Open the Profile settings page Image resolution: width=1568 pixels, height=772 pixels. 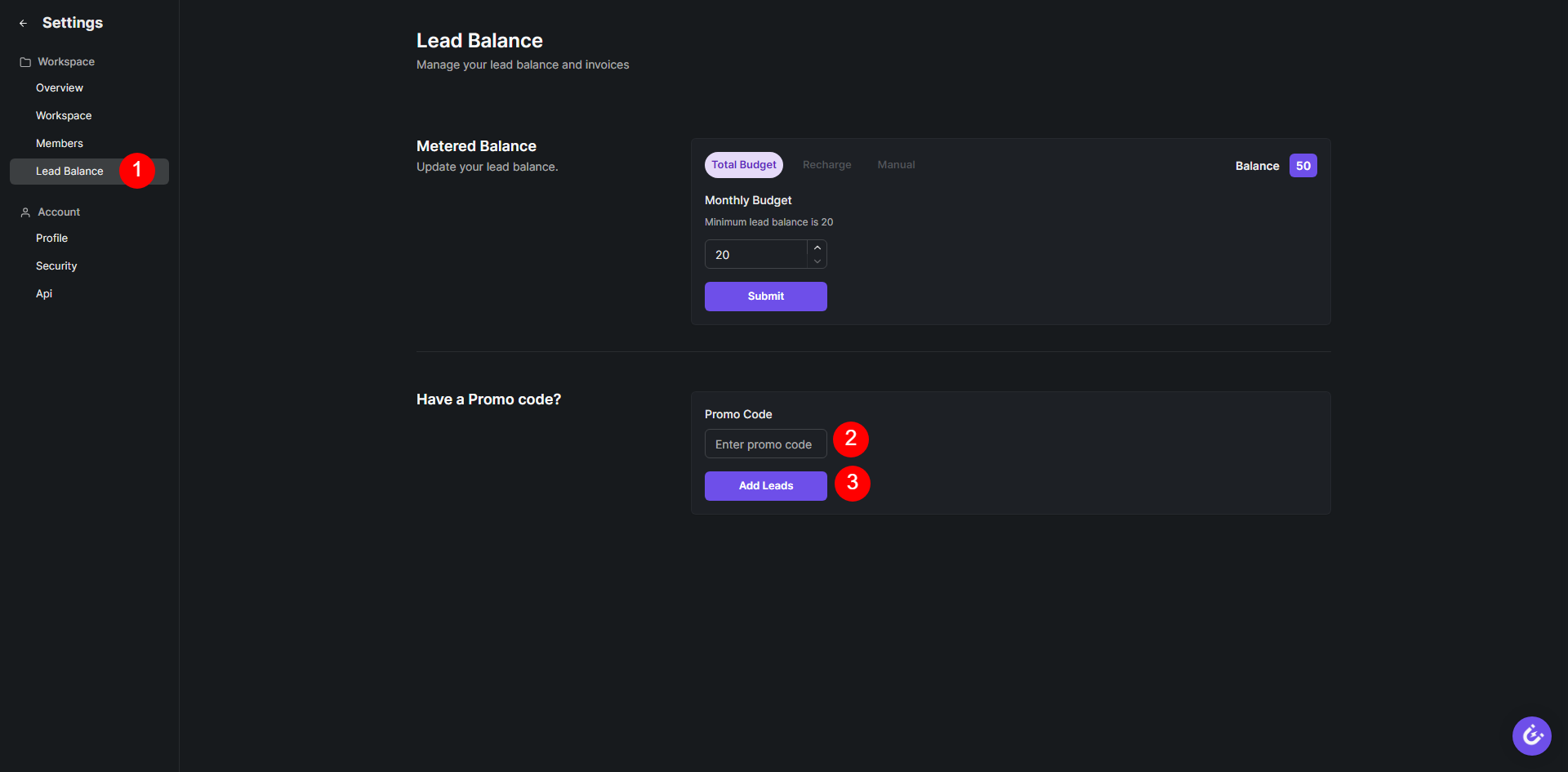pos(51,239)
